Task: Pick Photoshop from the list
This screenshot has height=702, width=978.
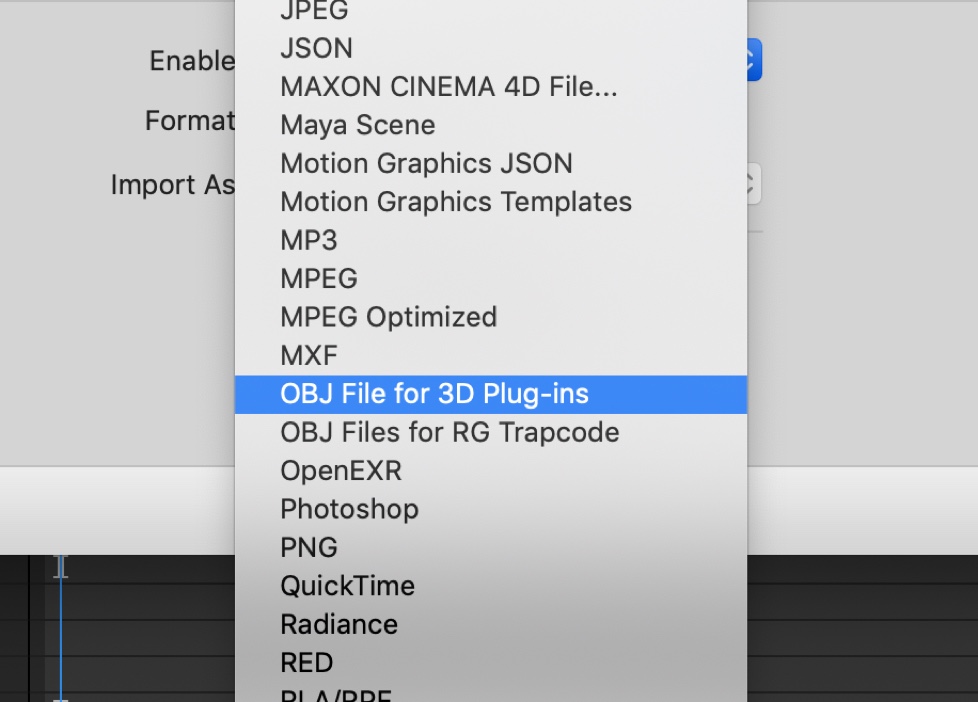Action: (x=491, y=509)
